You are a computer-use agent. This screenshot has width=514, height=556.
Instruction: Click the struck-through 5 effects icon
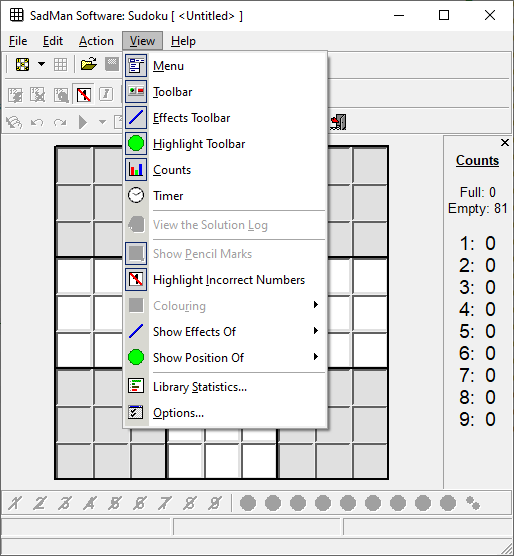tap(115, 503)
